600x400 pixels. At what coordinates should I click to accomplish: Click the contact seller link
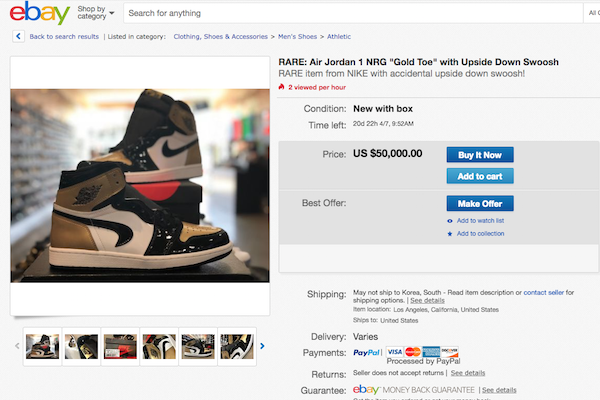tap(544, 292)
